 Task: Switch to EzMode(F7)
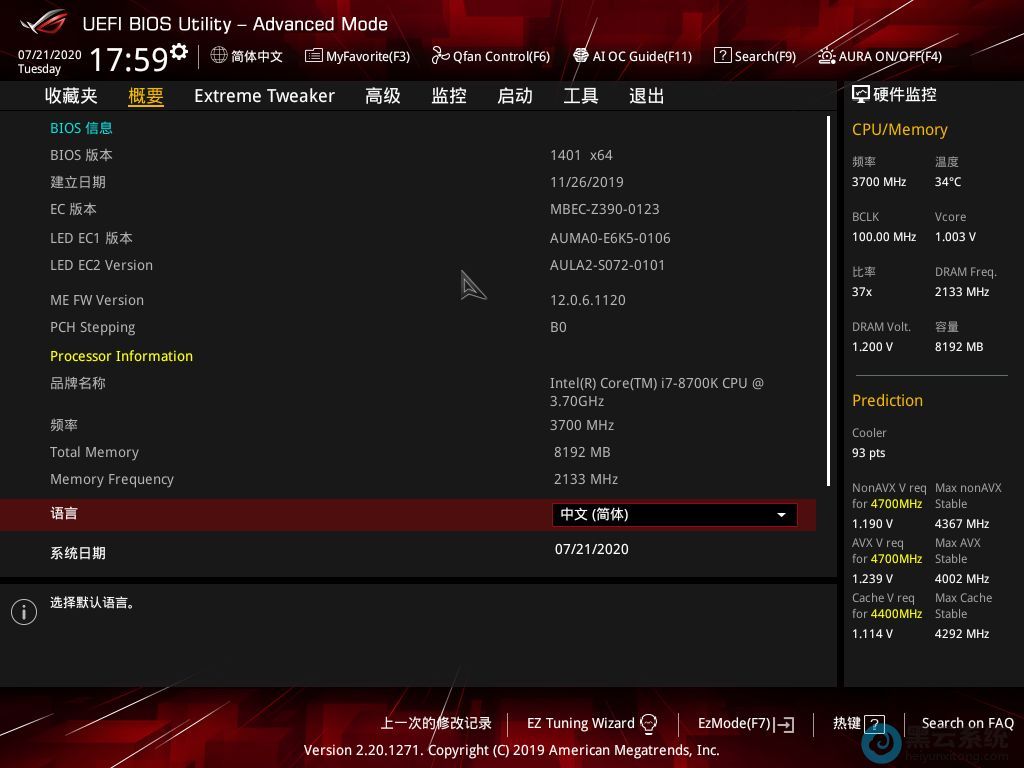745,723
